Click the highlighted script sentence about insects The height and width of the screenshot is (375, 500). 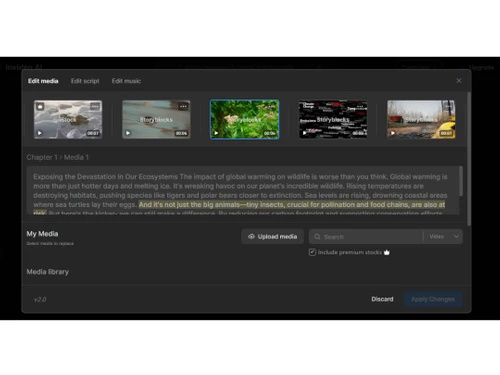[x=292, y=205]
